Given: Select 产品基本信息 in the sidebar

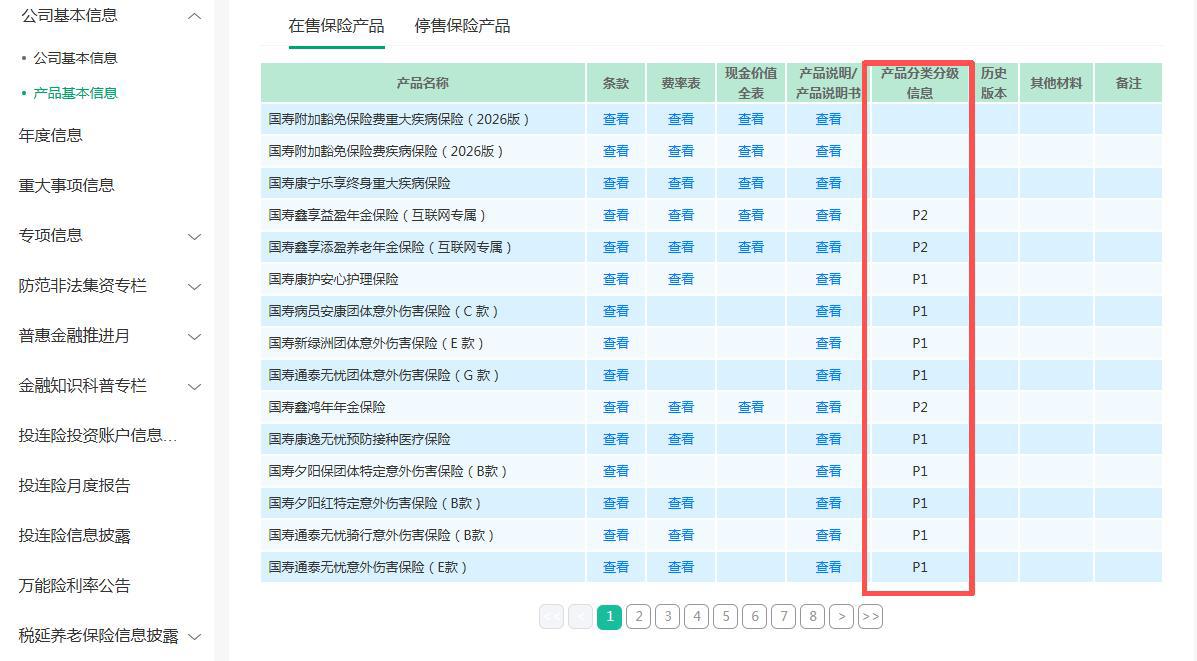Looking at the screenshot, I should click(75, 93).
